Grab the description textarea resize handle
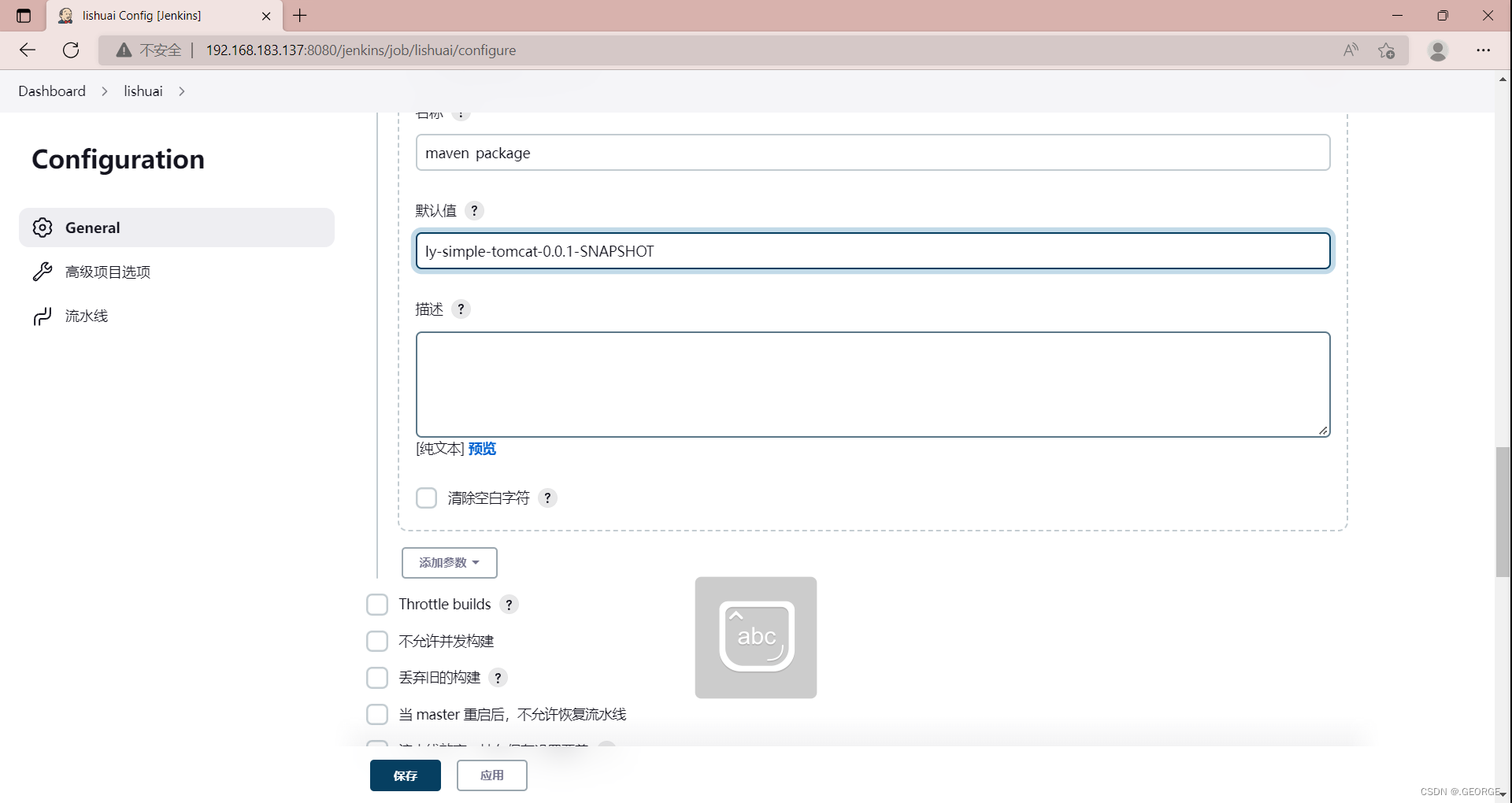 coord(1324,431)
